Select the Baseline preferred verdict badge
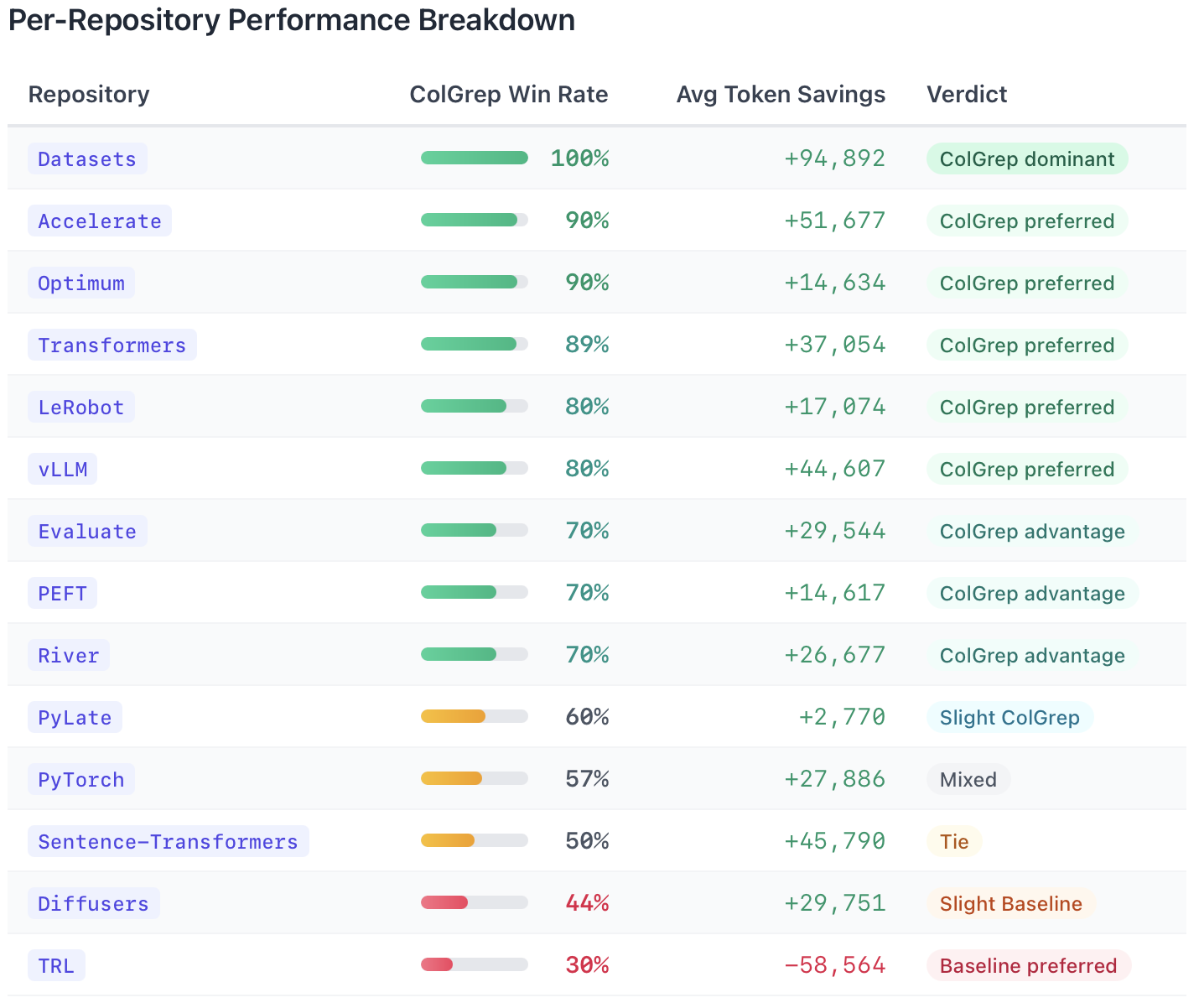Image resolution: width=1199 pixels, height=1008 pixels. tap(1028, 966)
